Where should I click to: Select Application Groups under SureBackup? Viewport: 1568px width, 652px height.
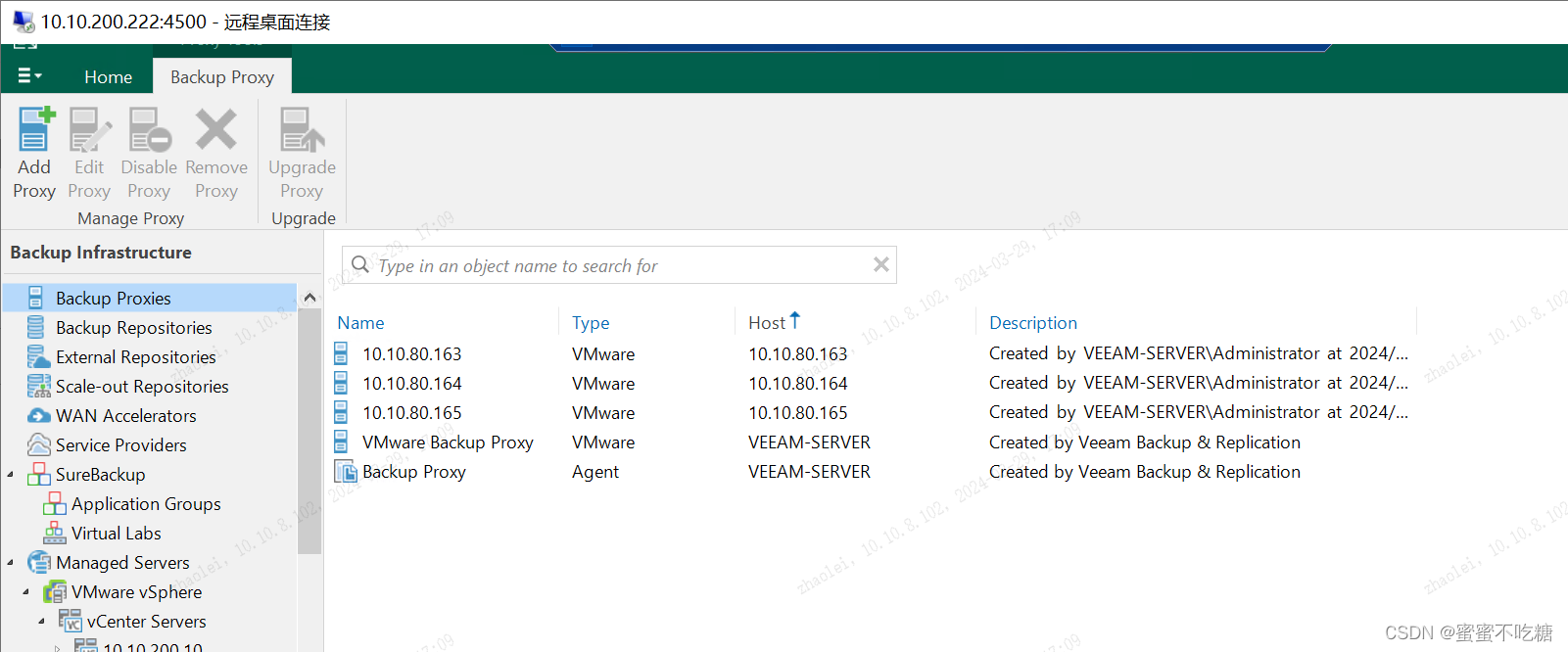pos(146,504)
